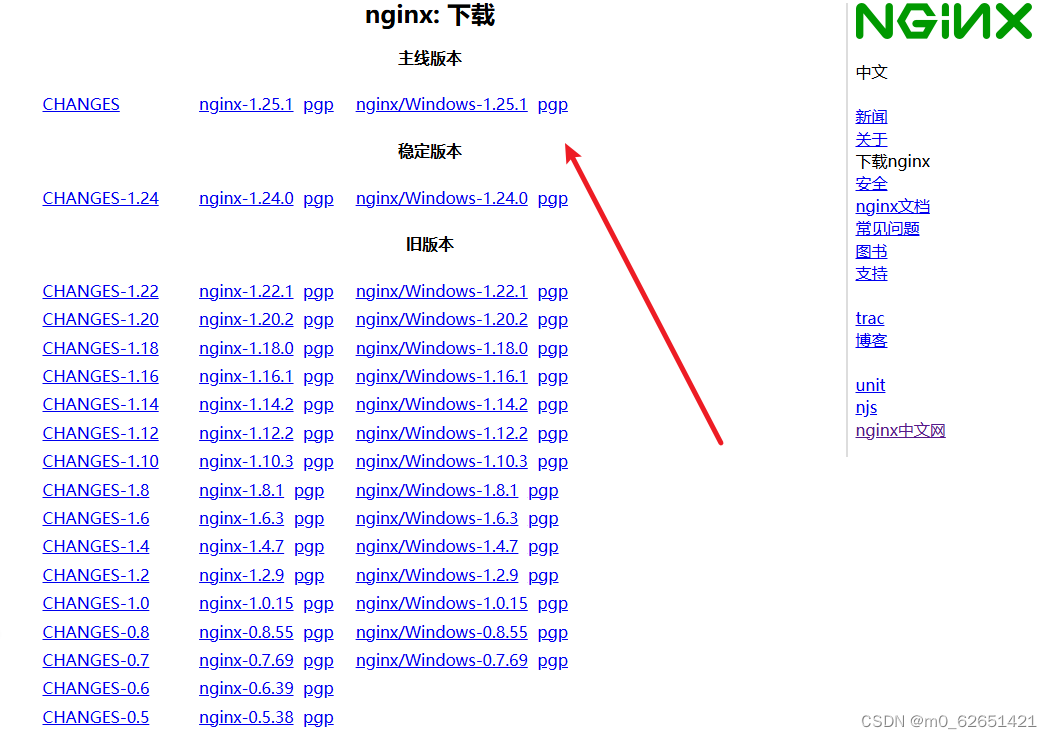Open the 博客 blog link
1052x739 pixels.
(872, 341)
